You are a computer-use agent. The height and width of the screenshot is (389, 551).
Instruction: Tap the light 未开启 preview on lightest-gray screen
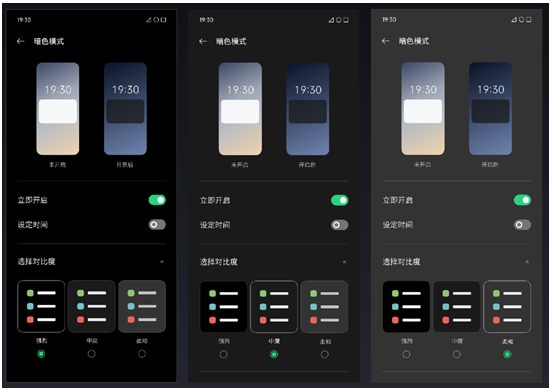click(x=423, y=109)
